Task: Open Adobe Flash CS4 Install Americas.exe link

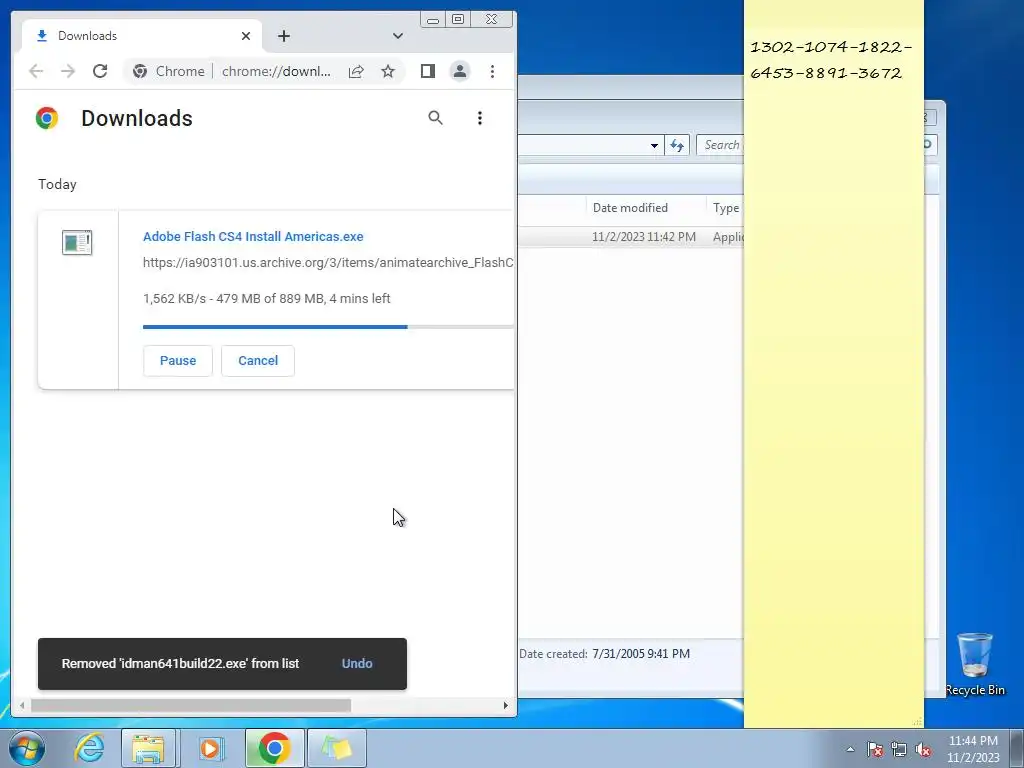Action: pos(253,236)
